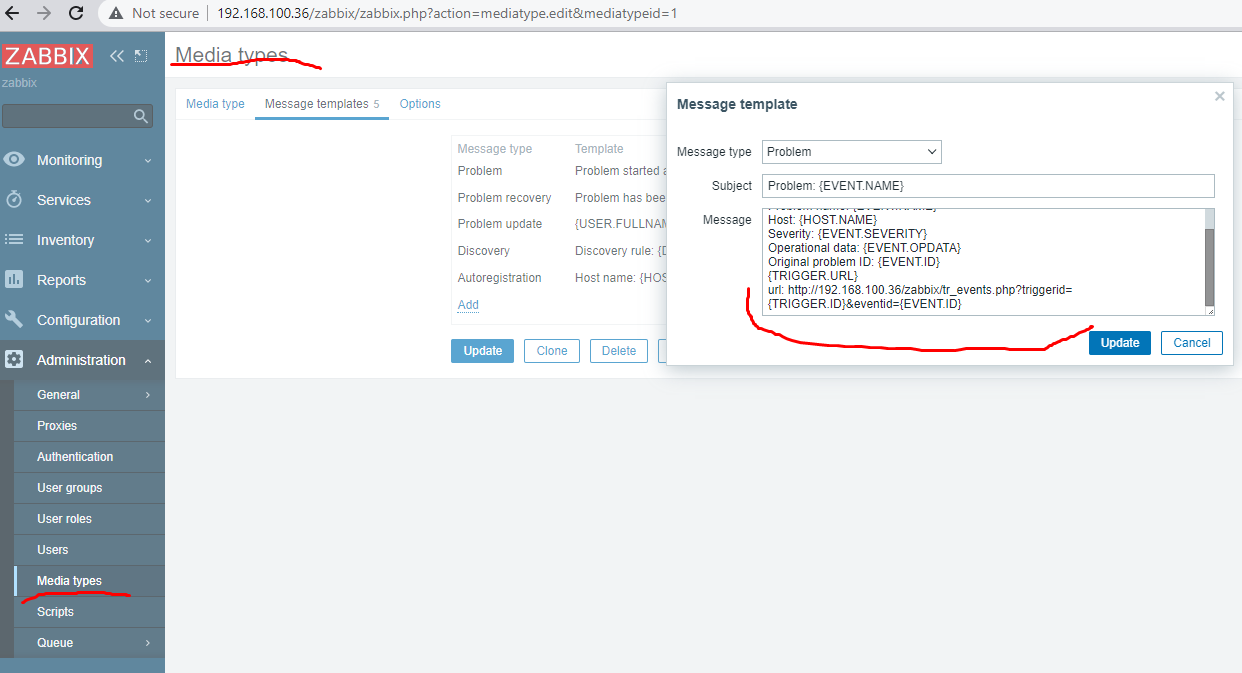Click the Reports chart icon
Image resolution: width=1242 pixels, height=673 pixels.
(14, 280)
